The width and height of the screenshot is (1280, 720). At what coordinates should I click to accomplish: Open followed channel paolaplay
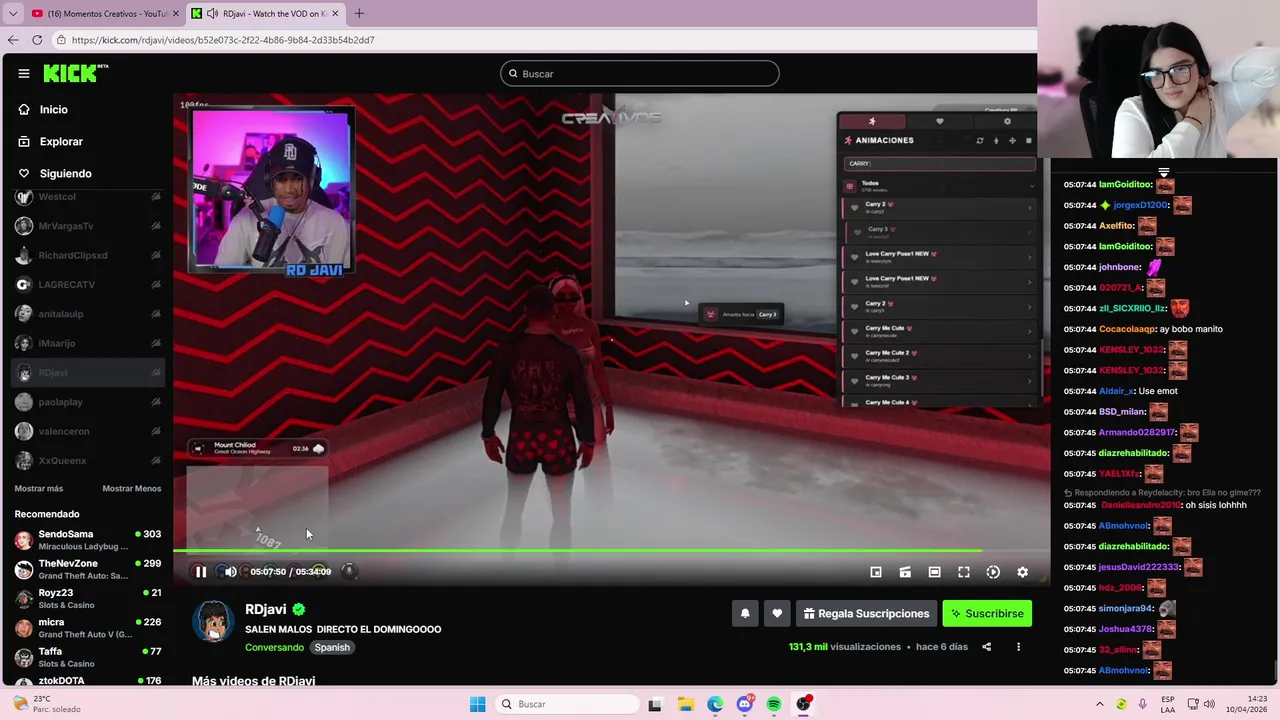88,402
